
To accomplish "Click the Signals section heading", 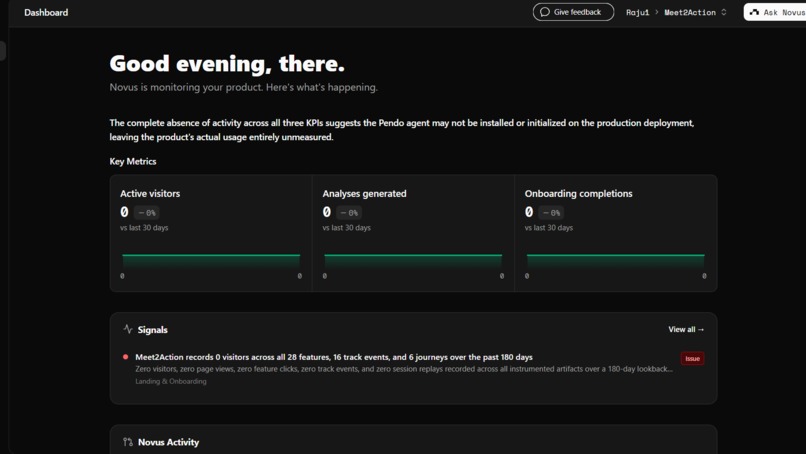I will tap(152, 330).
